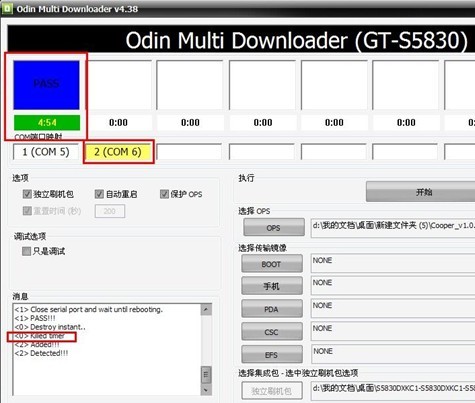Click the message log scroll down arrow
This screenshot has height=403, width=475.
(x=206, y=389)
